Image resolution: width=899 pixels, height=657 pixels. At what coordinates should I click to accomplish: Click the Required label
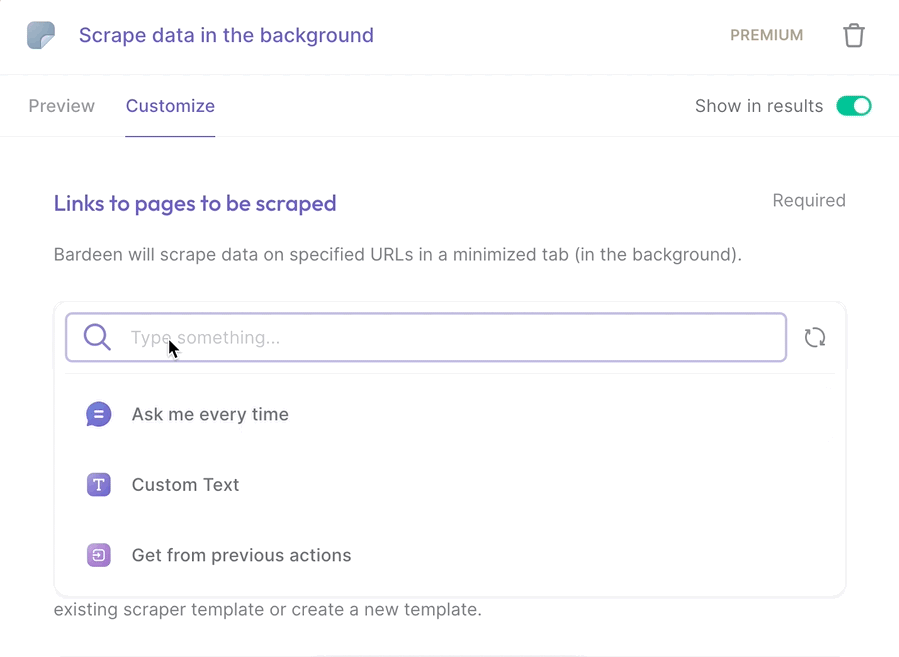[808, 200]
